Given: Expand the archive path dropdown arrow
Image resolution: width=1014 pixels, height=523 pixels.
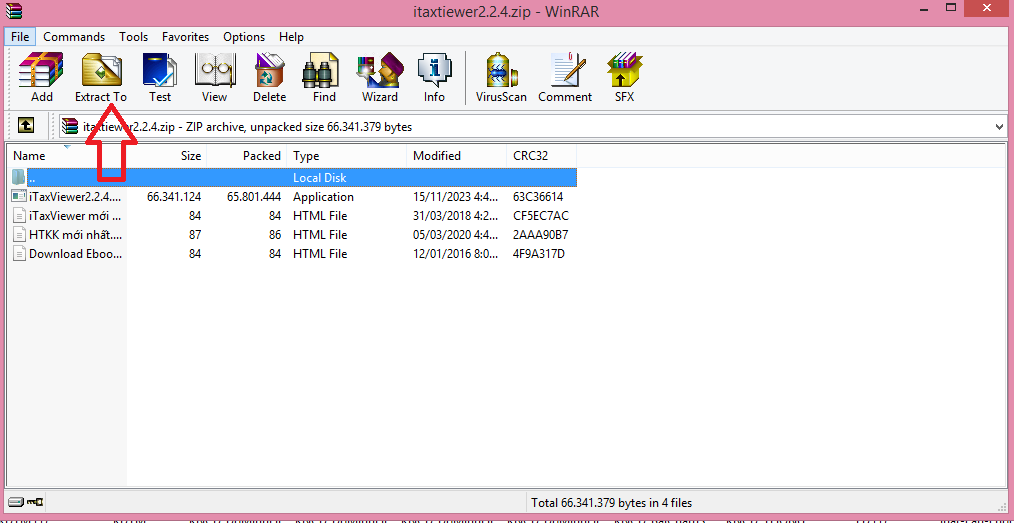Looking at the screenshot, I should (x=1000, y=127).
